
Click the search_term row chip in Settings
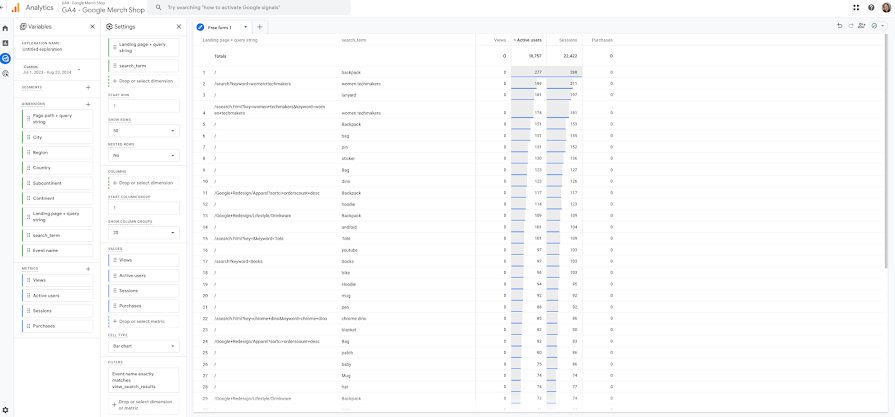pyautogui.click(x=144, y=66)
